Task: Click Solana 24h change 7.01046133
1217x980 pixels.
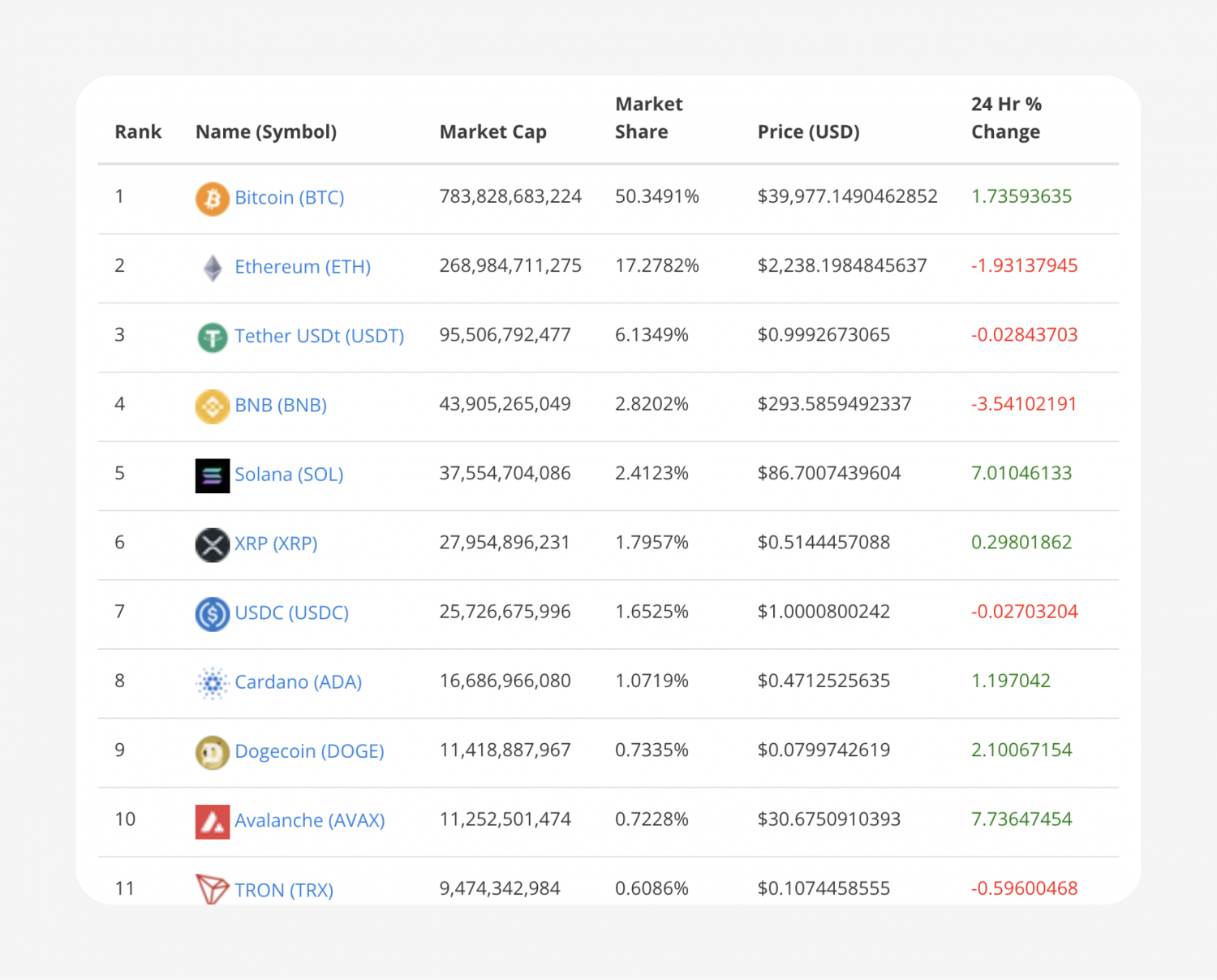Action: tap(1021, 473)
